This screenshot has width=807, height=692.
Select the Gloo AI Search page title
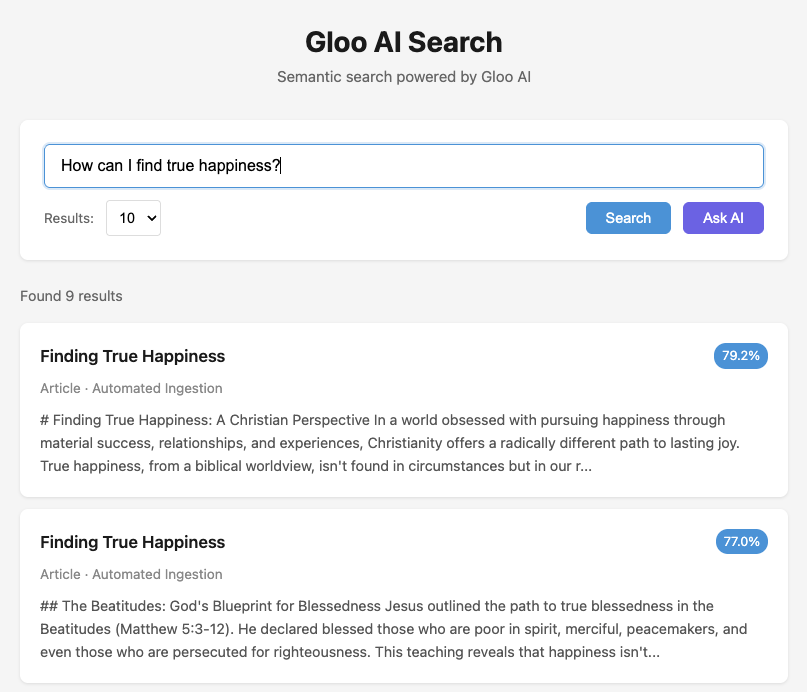(403, 42)
